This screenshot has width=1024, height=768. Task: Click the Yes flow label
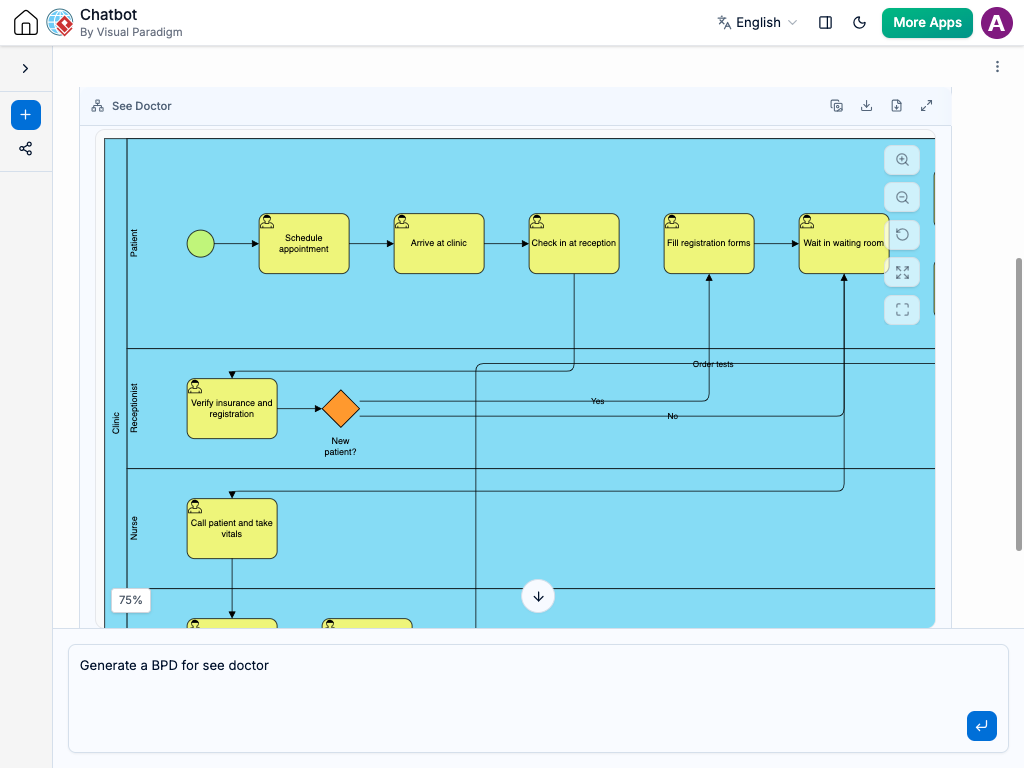[598, 401]
